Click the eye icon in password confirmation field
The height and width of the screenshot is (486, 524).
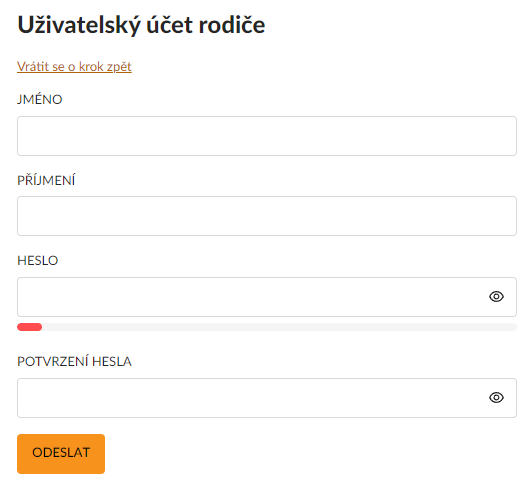click(496, 397)
